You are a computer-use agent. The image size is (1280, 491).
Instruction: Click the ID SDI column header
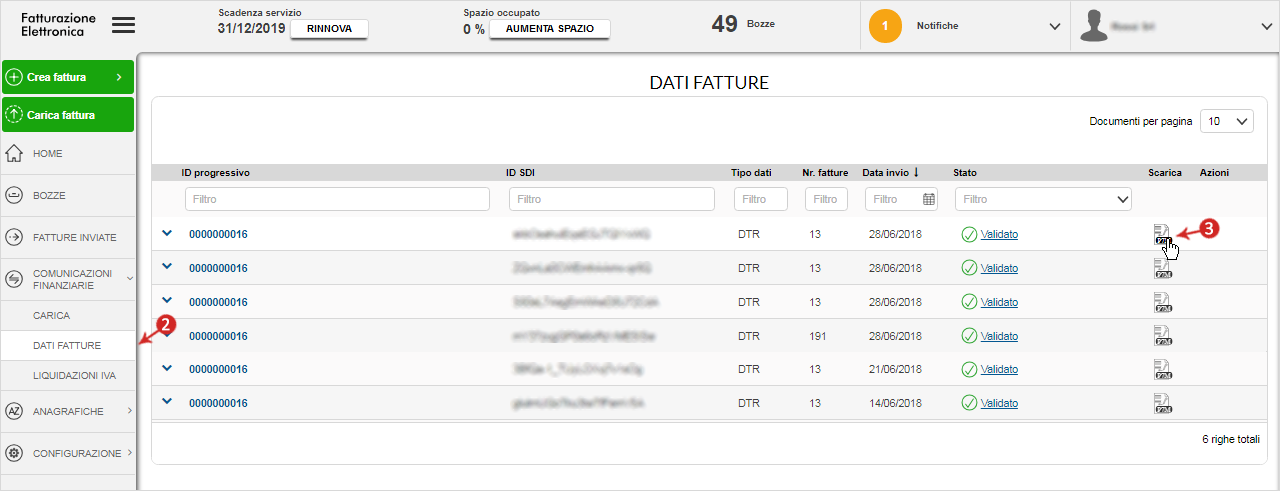[521, 173]
